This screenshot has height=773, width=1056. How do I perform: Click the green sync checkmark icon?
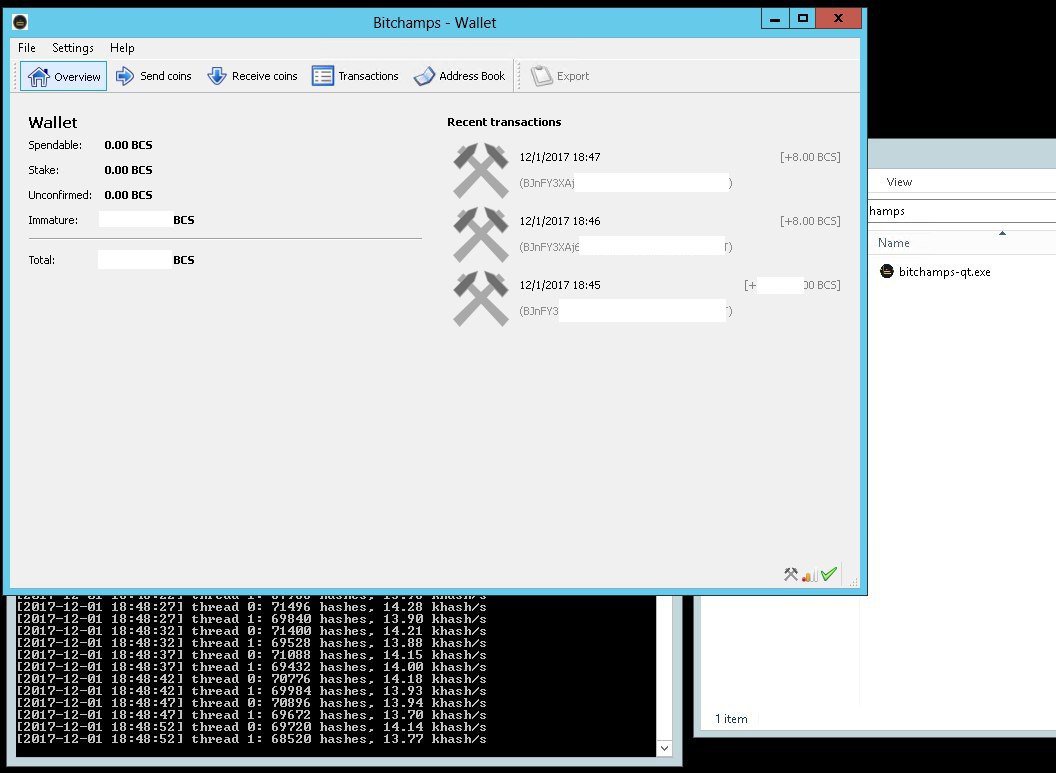[x=828, y=574]
